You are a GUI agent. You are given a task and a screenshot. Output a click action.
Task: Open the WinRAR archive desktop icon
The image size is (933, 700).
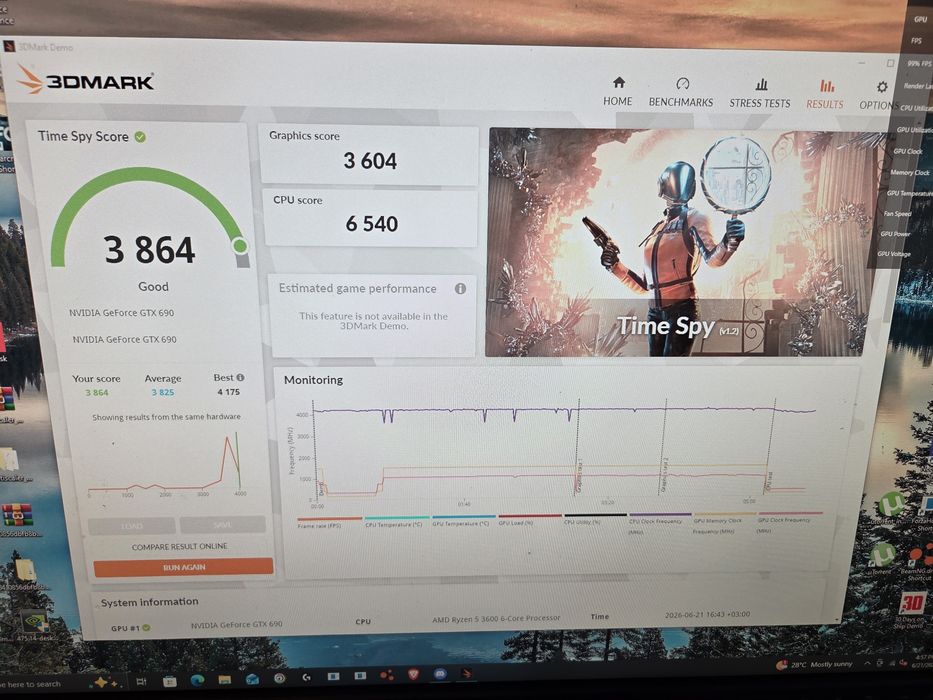pos(17,515)
